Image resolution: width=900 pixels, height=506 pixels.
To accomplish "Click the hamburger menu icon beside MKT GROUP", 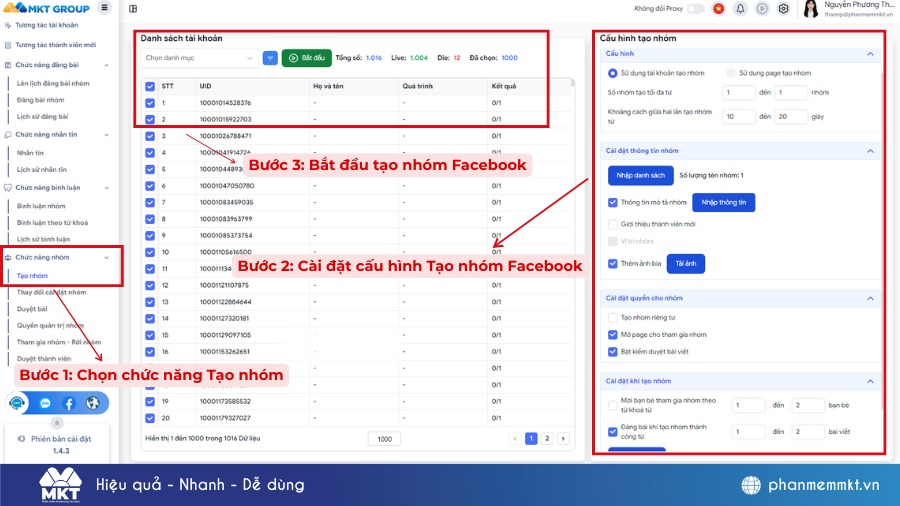I will [104, 7].
